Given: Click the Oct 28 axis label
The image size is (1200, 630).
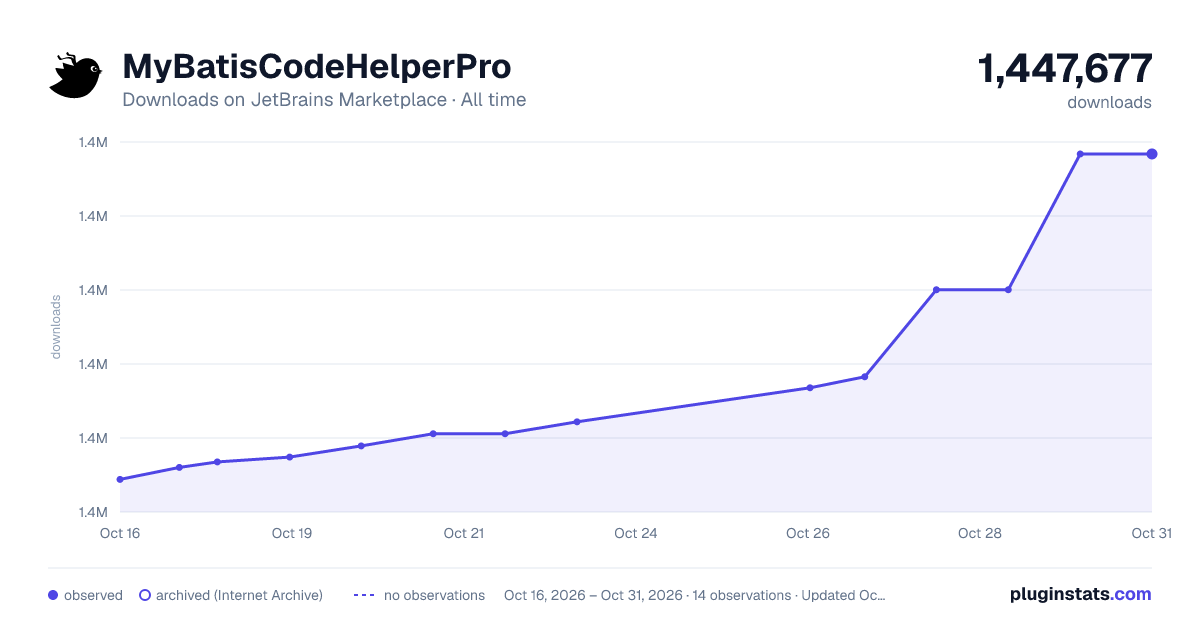Looking at the screenshot, I should [x=980, y=533].
